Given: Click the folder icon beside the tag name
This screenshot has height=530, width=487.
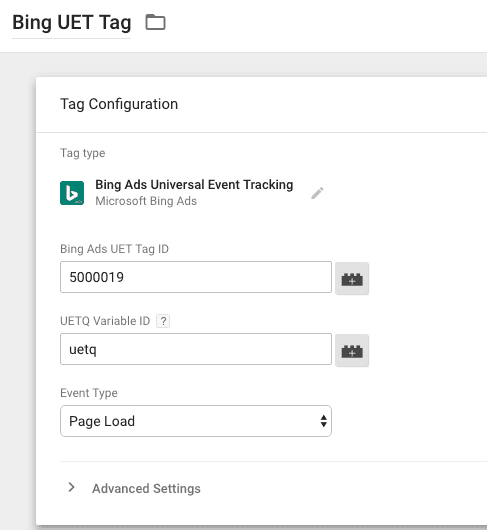Looking at the screenshot, I should coord(155,22).
